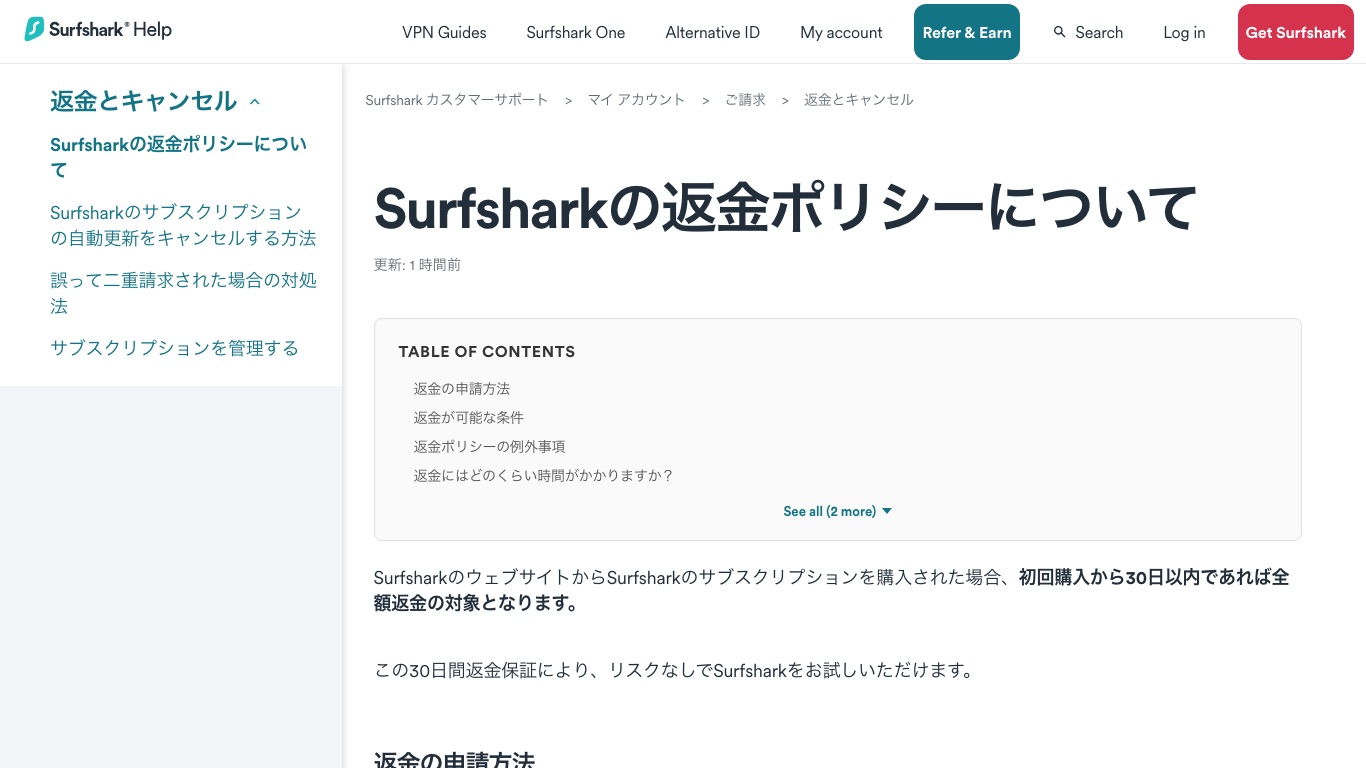Click the search magnifier icon

coord(1060,32)
